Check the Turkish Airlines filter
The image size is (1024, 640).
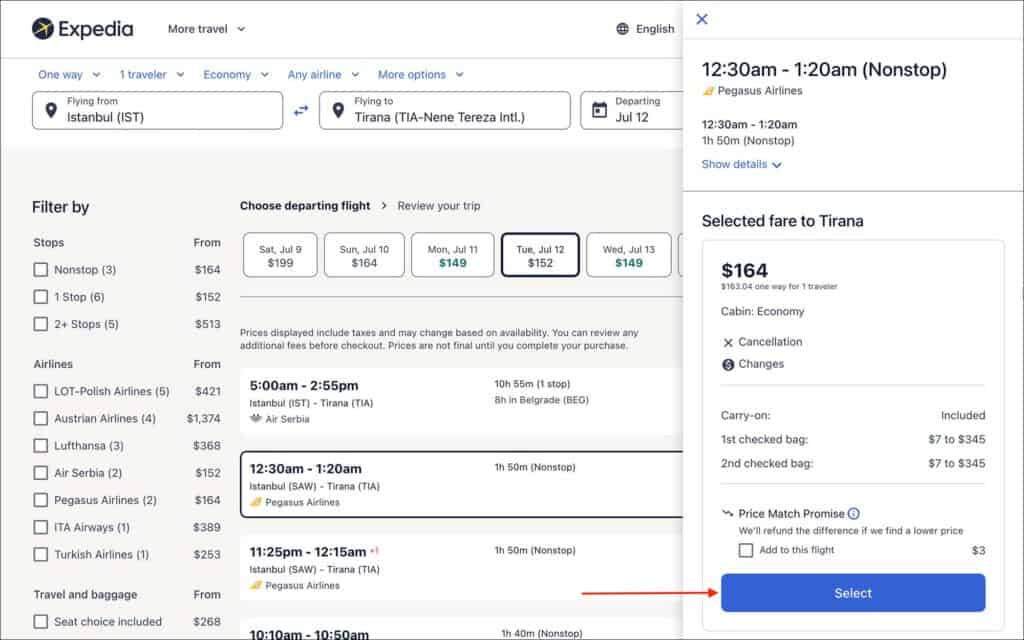pos(40,554)
